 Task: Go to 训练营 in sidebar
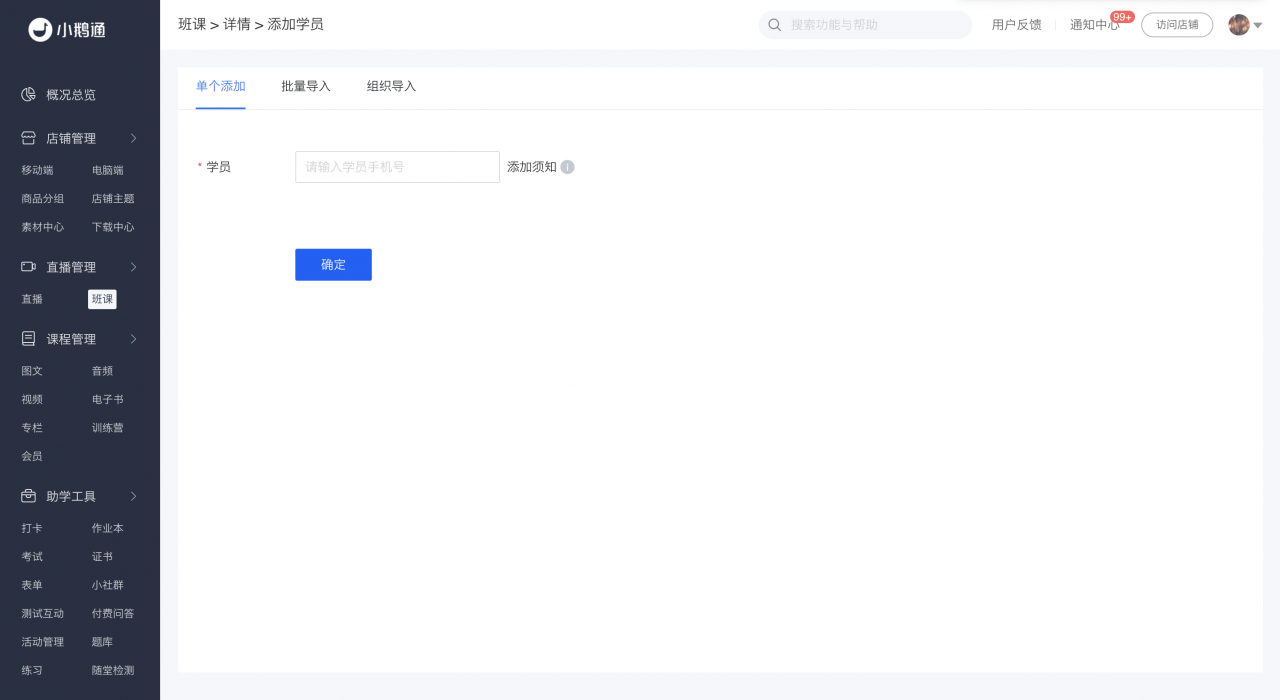[108, 428]
